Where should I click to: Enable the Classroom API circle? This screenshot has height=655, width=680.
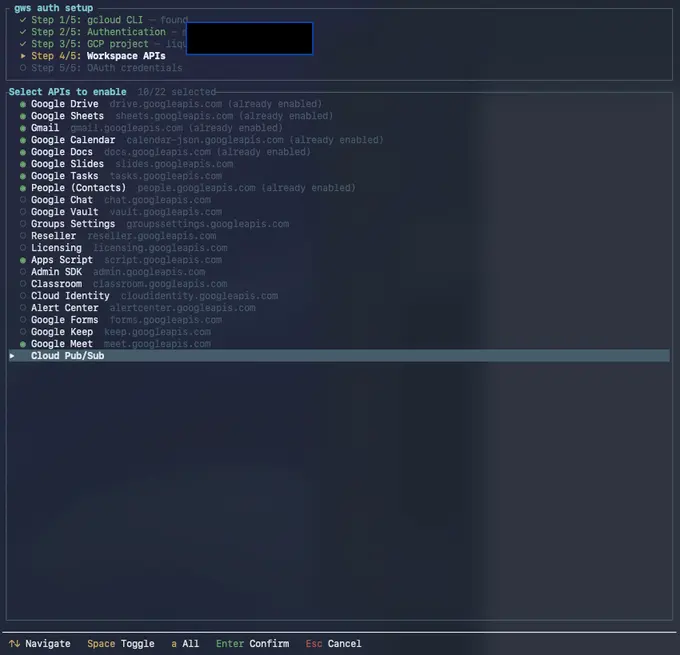[x=23, y=284]
